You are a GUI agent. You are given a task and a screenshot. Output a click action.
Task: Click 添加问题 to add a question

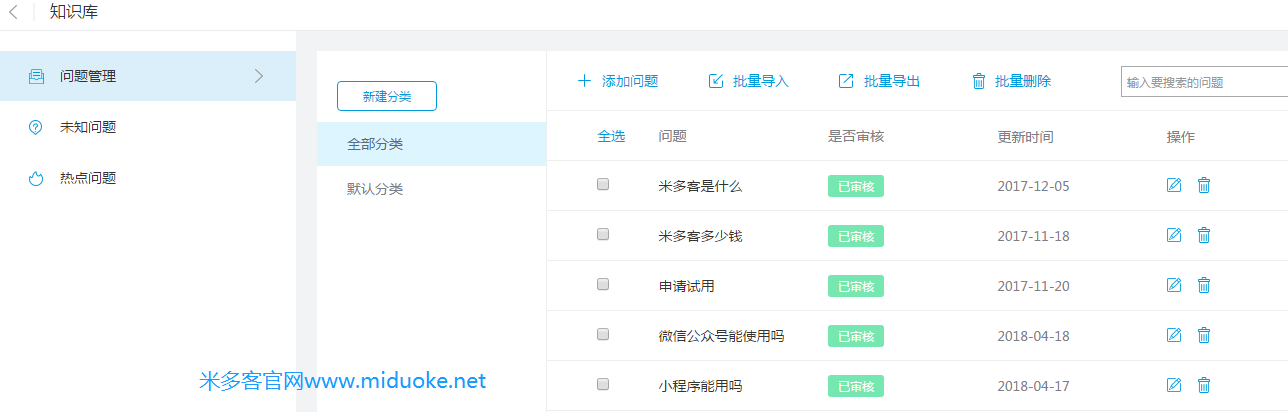(618, 81)
